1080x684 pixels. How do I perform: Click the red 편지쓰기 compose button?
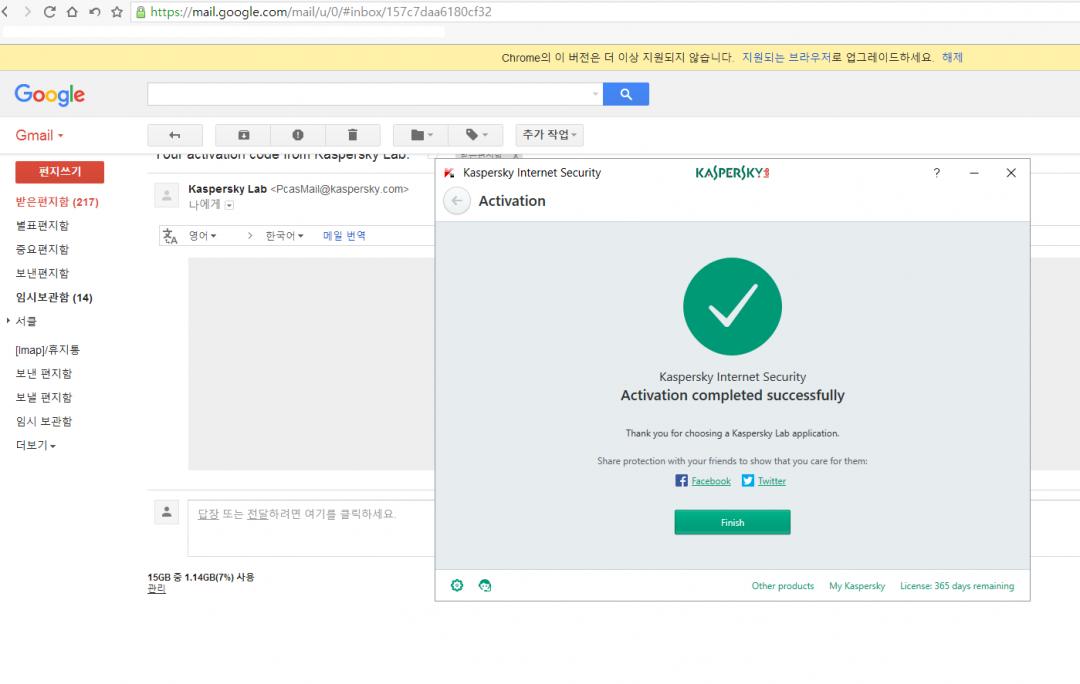59,172
